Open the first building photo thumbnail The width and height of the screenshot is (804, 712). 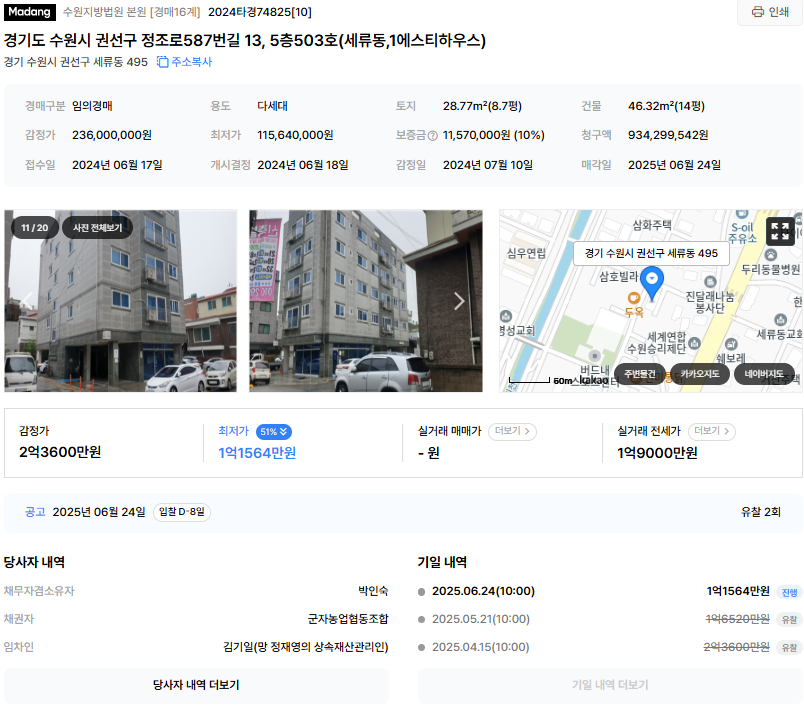(x=120, y=301)
